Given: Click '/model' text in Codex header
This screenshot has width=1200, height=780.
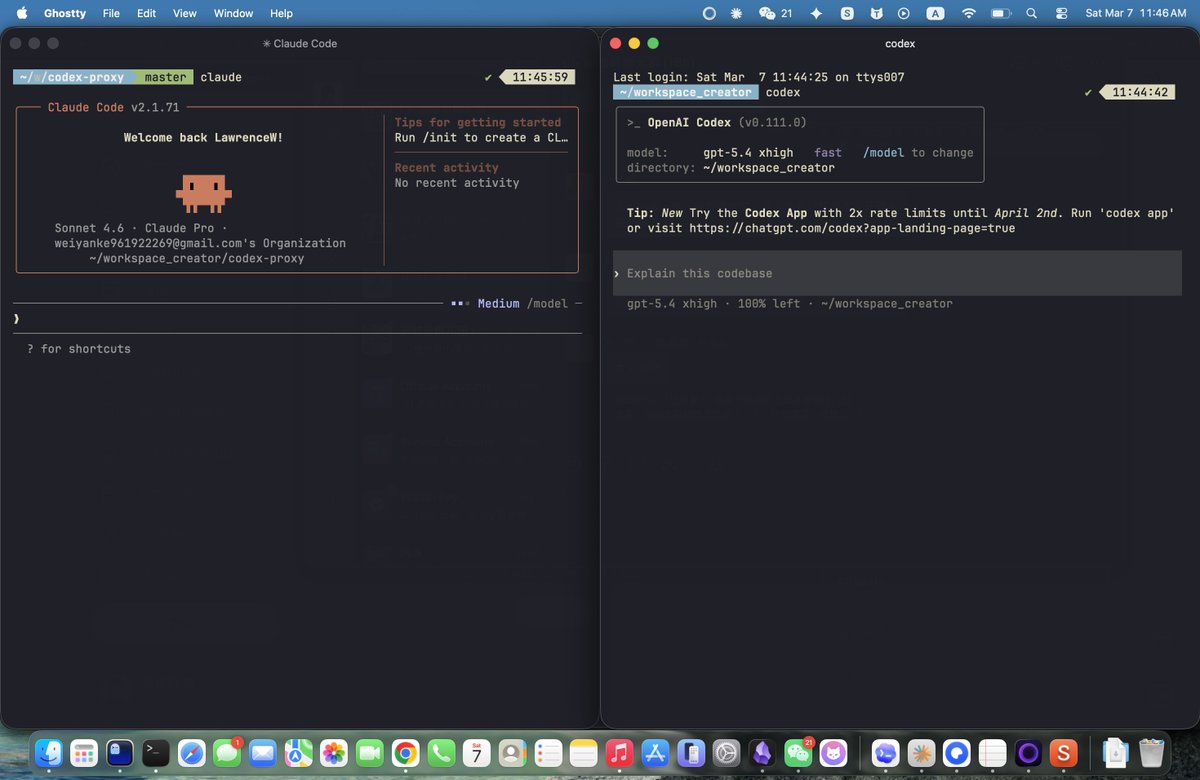Looking at the screenshot, I should click(x=883, y=153).
